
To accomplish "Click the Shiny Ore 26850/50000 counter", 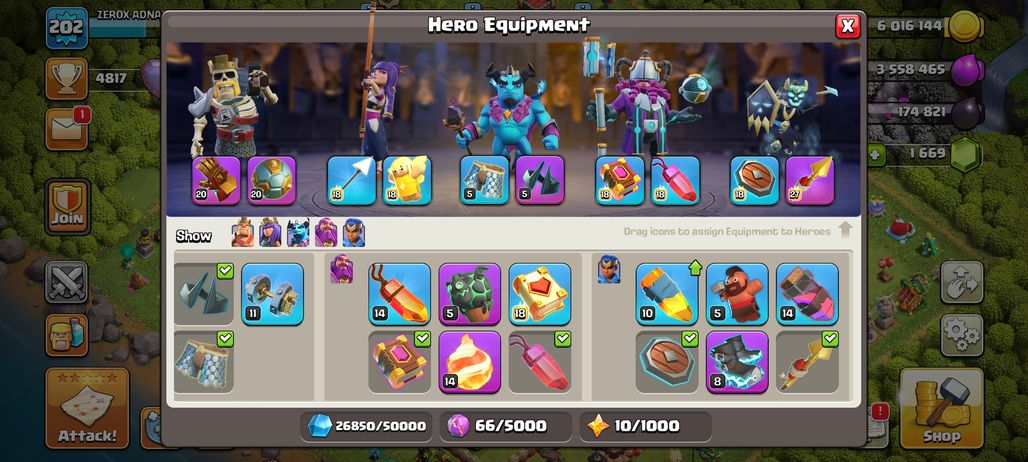I will pyautogui.click(x=366, y=426).
